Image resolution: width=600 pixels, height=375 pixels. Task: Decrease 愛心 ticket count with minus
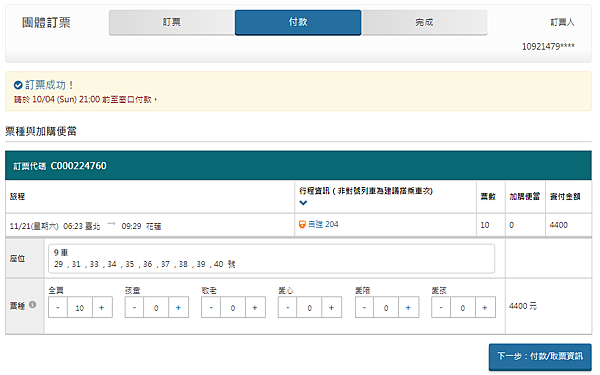(287, 307)
